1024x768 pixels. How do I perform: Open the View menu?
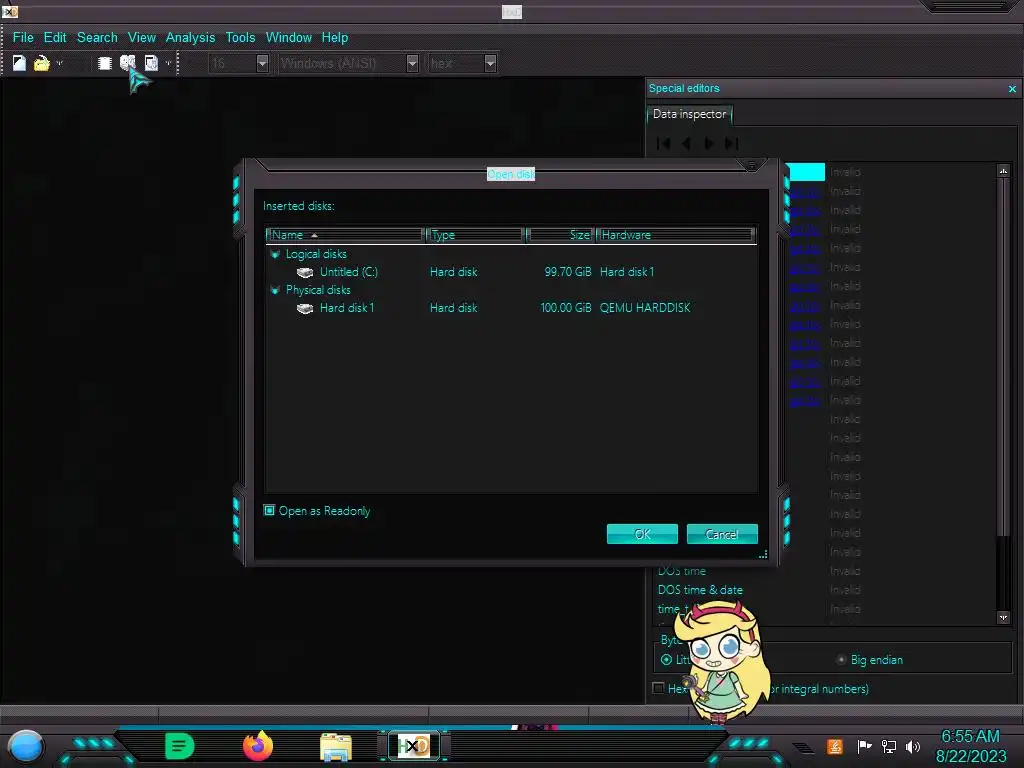[x=142, y=37]
